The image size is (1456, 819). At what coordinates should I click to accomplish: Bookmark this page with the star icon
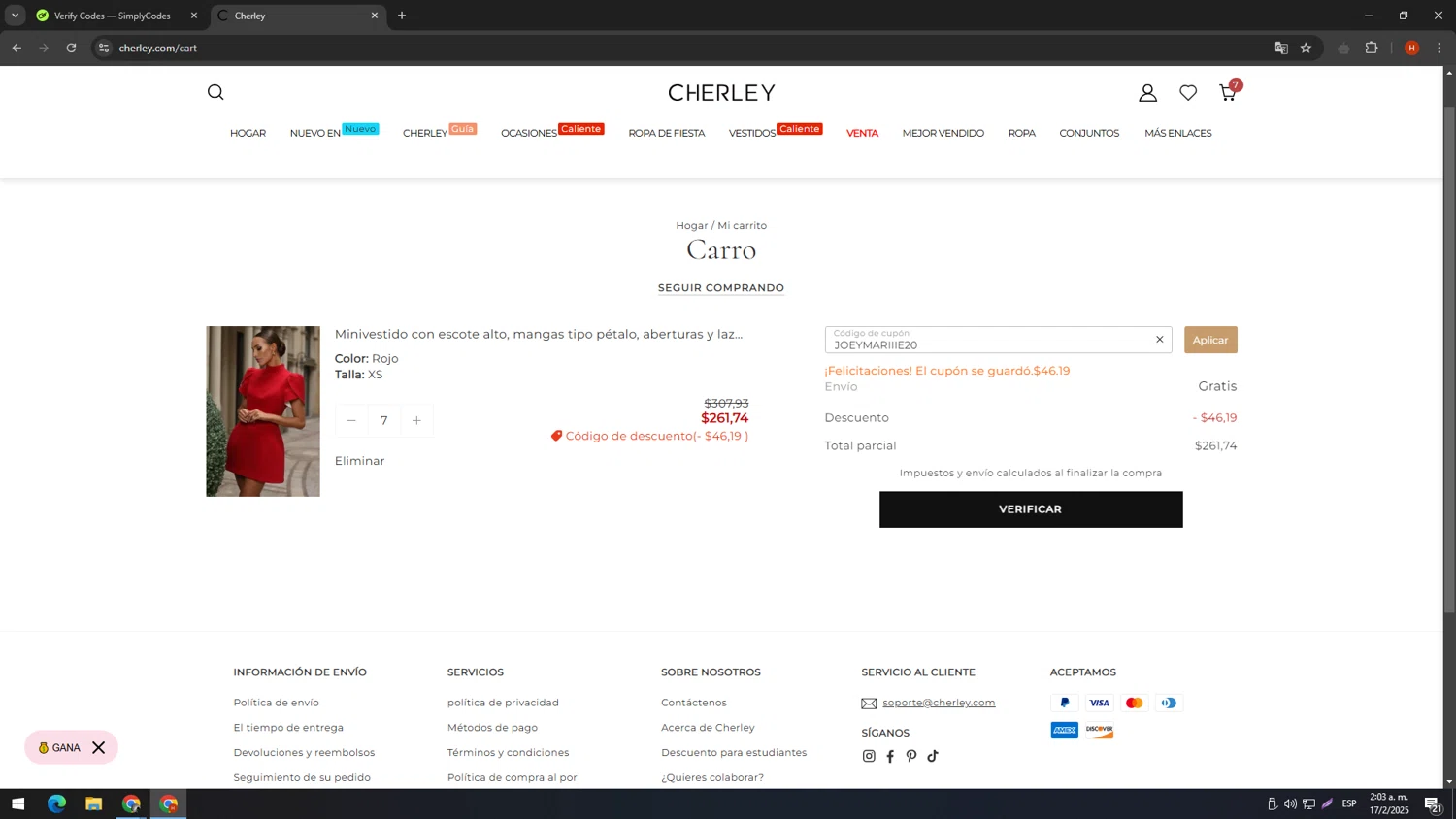pyautogui.click(x=1306, y=48)
